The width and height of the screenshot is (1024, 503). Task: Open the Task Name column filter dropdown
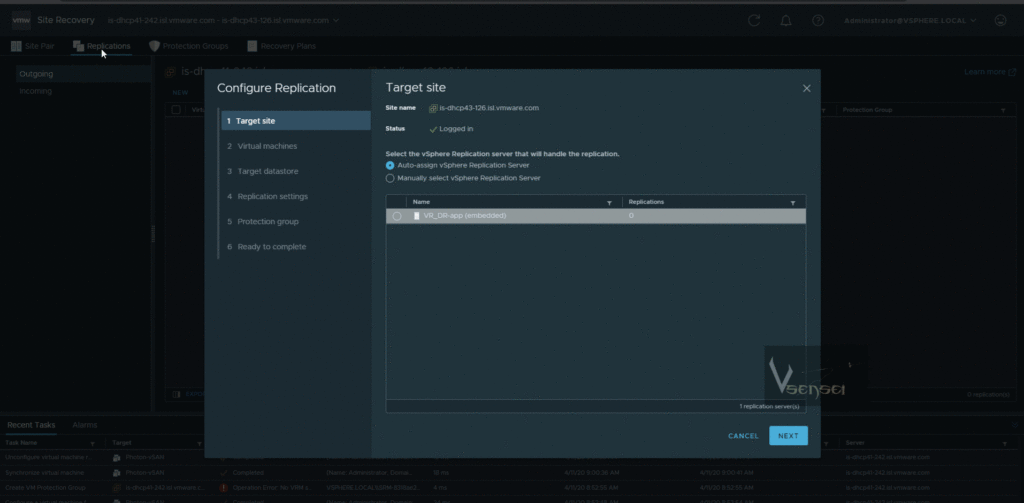coord(93,442)
